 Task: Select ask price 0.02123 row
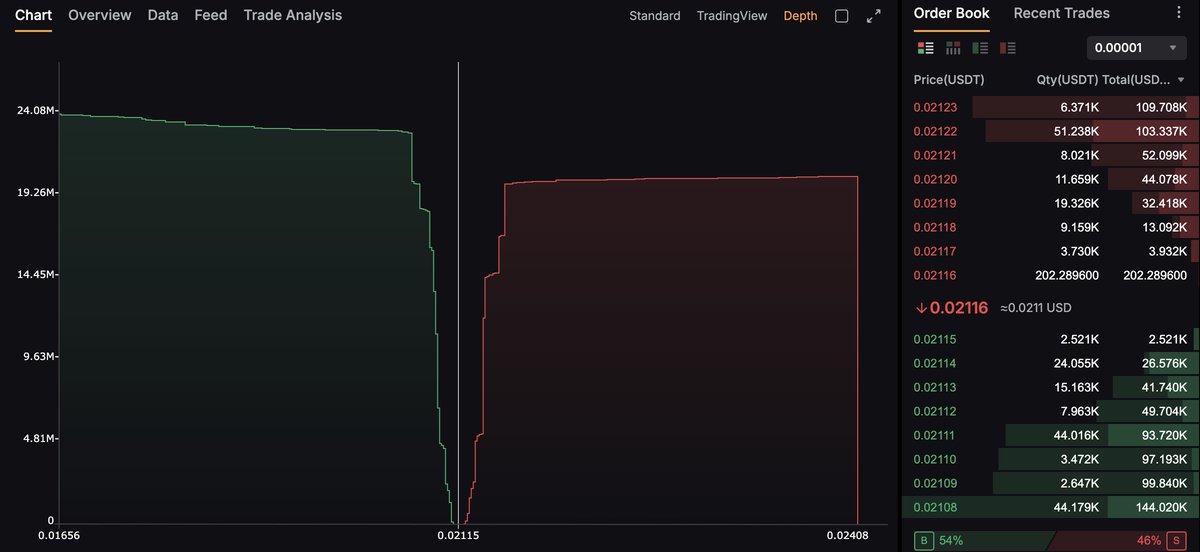coord(1051,107)
